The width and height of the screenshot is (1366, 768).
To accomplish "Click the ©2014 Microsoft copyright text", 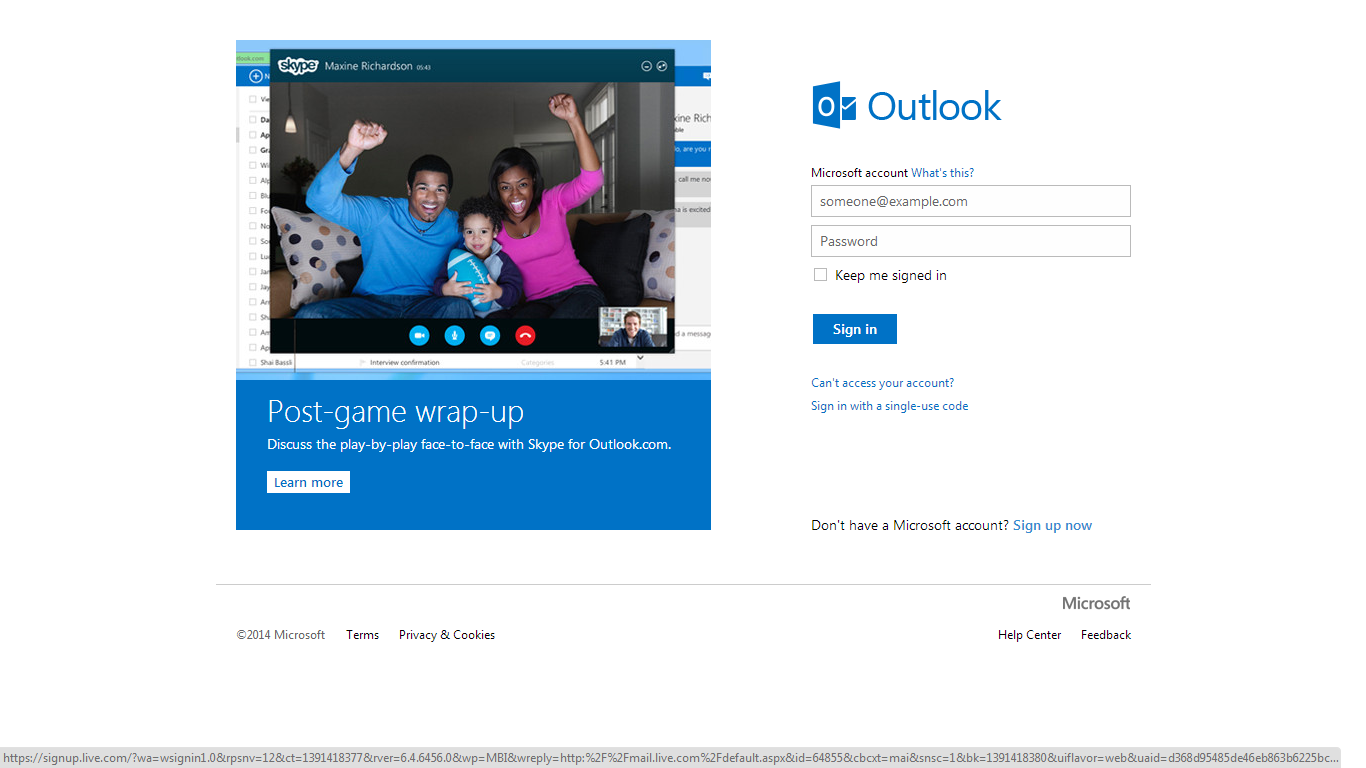I will [281, 635].
